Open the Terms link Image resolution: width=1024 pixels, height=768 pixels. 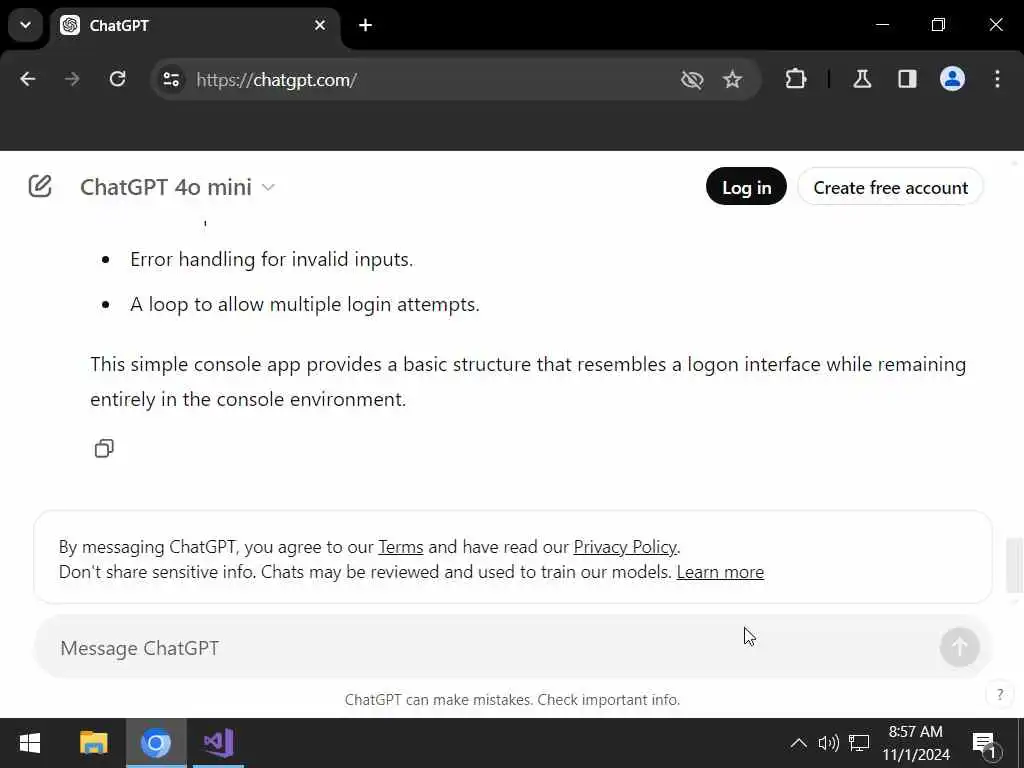[400, 547]
